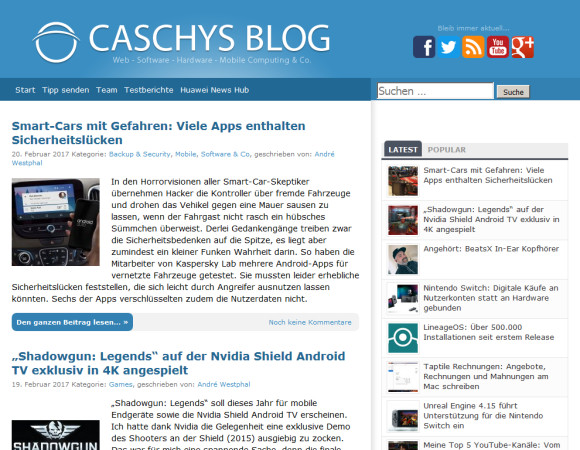Viewport: 580px width, 450px height.
Task: Open the YouTube channel icon
Action: [498, 47]
